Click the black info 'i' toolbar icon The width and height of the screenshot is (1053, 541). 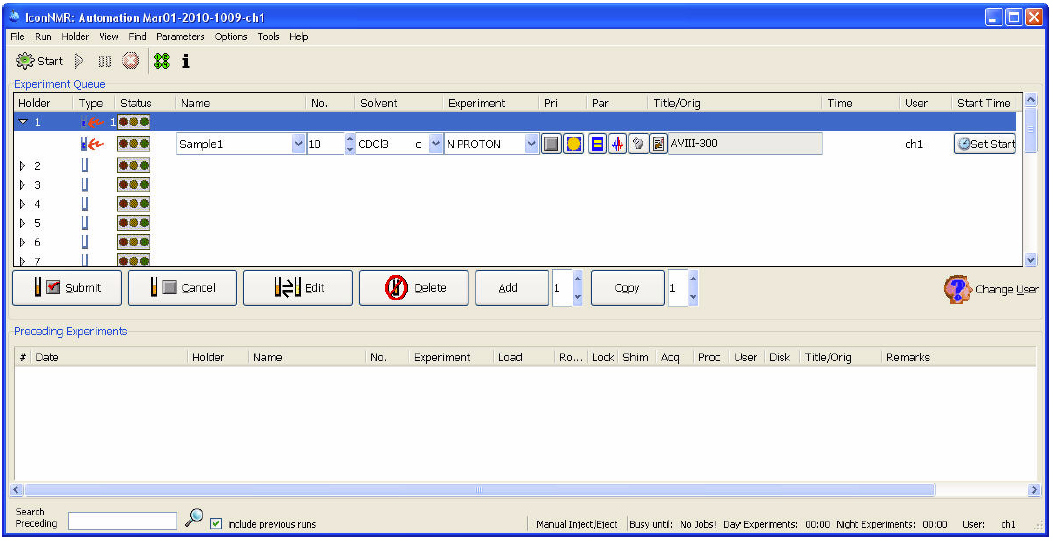coord(186,61)
